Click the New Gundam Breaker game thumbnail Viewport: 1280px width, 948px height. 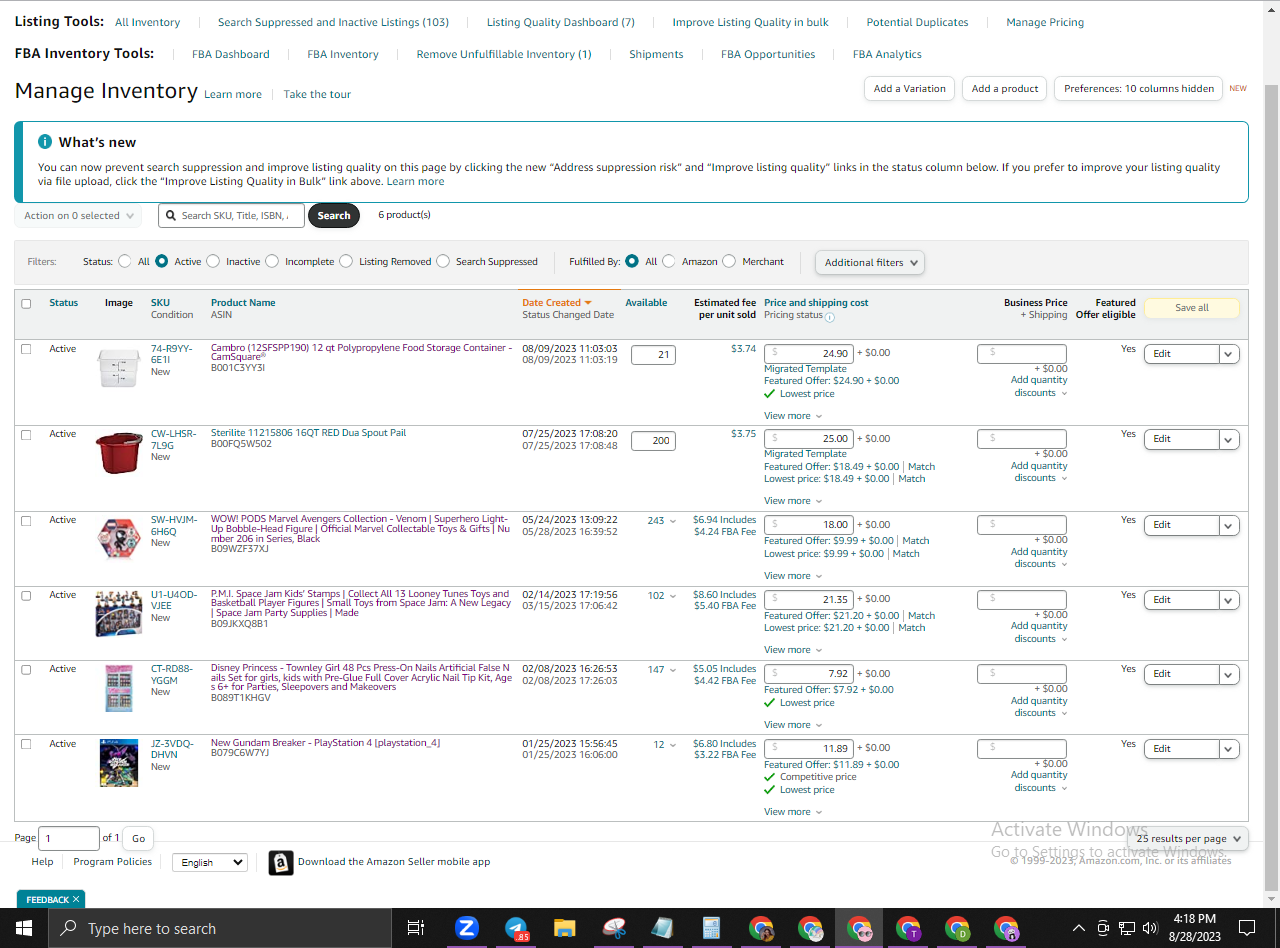[119, 763]
